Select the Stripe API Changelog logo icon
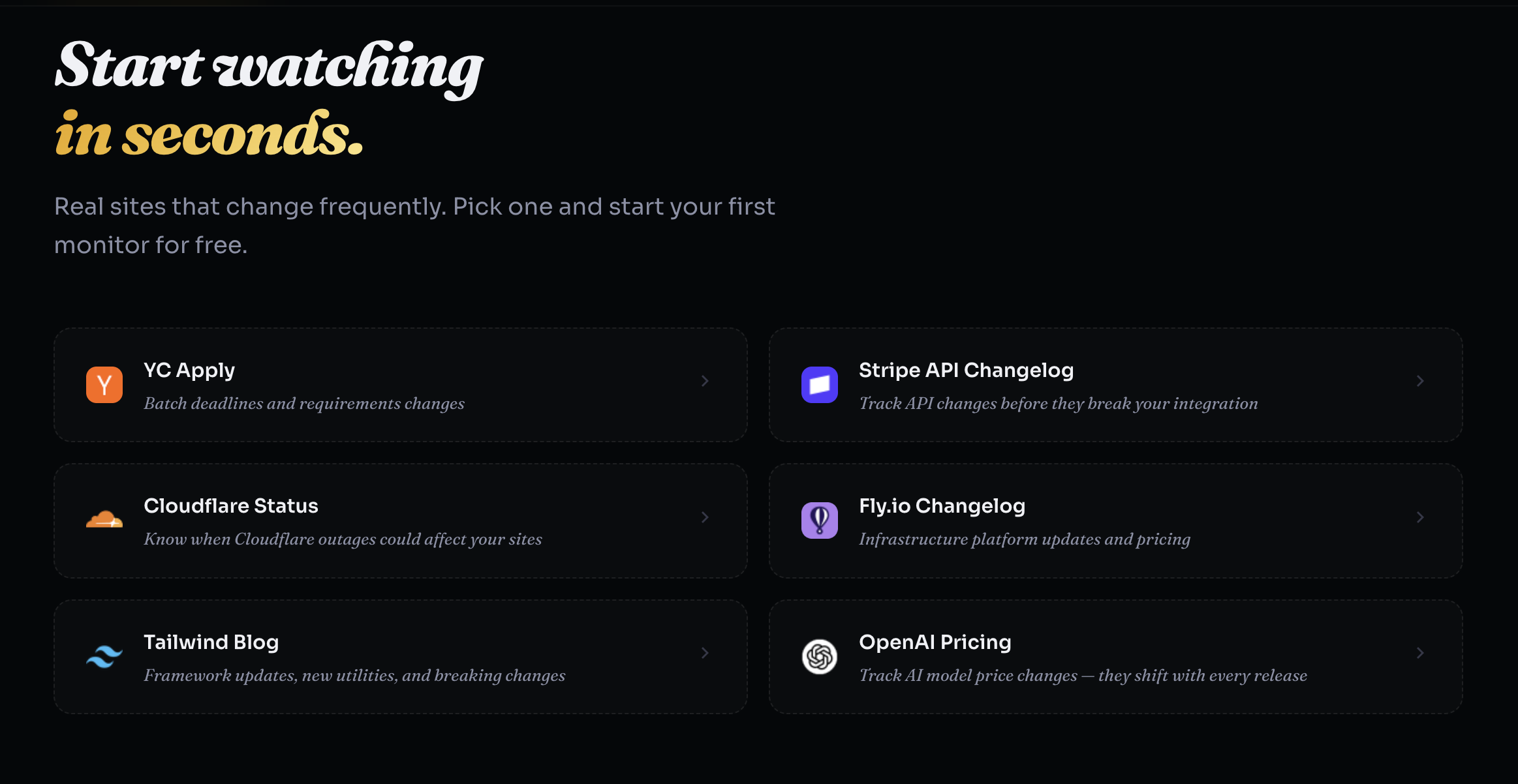This screenshot has height=784, width=1518. (x=819, y=385)
